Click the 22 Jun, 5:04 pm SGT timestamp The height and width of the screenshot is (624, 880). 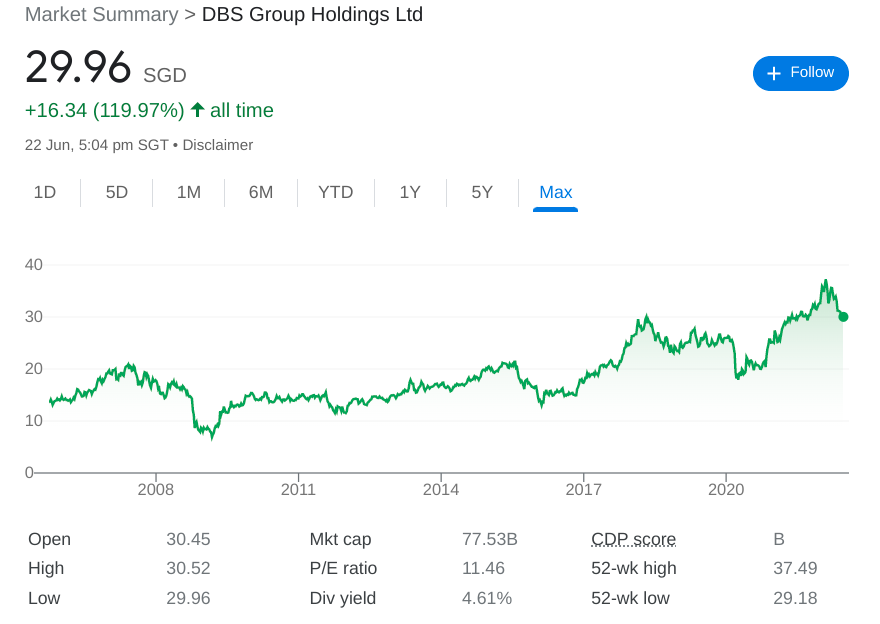pos(97,145)
